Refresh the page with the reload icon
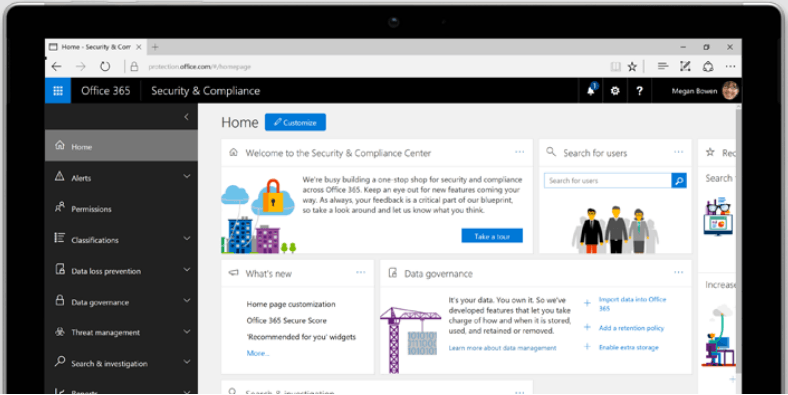Viewport: 788px width, 395px height. [x=105, y=66]
